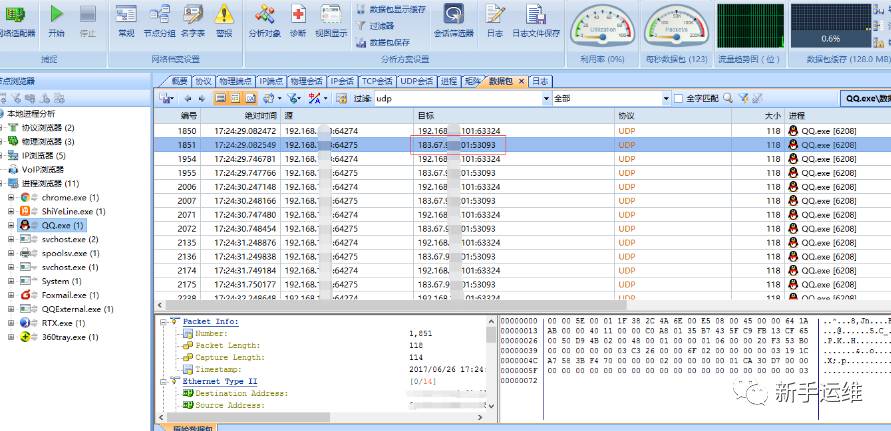This screenshot has height=431, width=891.
Task: Open the 名字表 name table
Action: pos(193,21)
